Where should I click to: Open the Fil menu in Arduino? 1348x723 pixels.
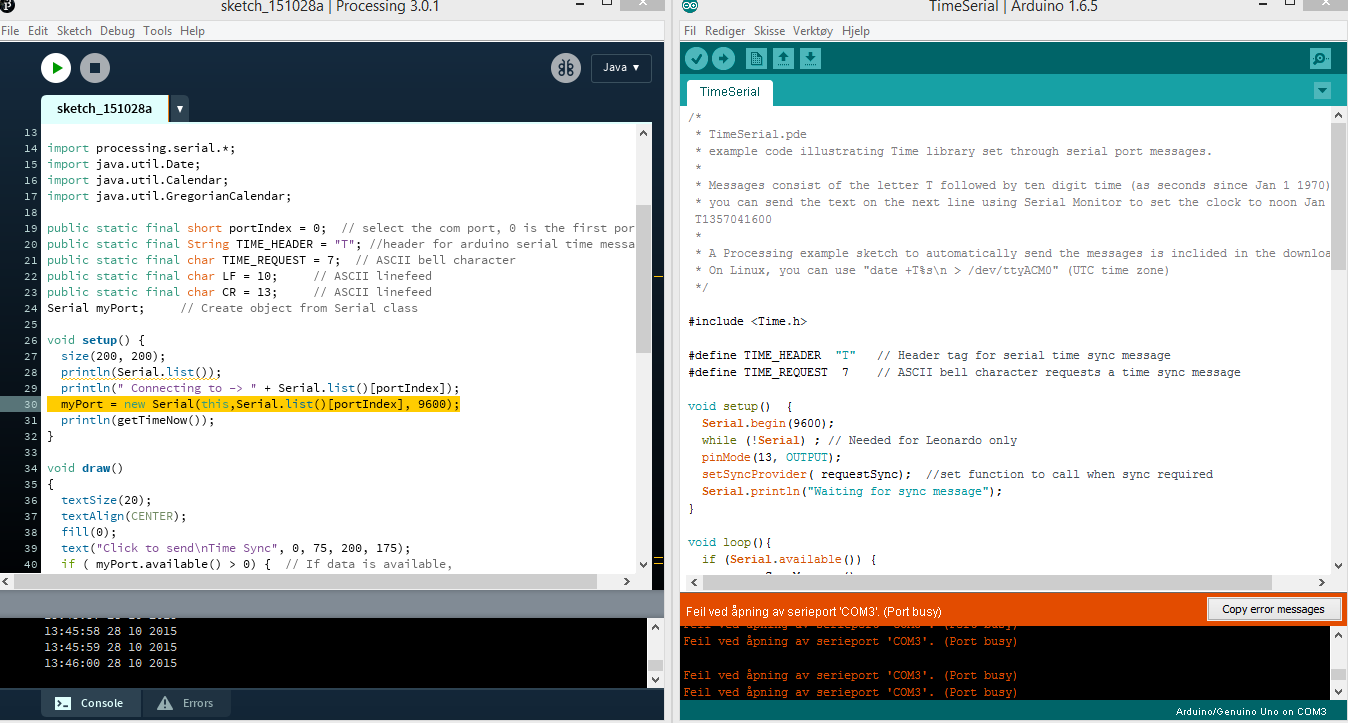pyautogui.click(x=690, y=31)
